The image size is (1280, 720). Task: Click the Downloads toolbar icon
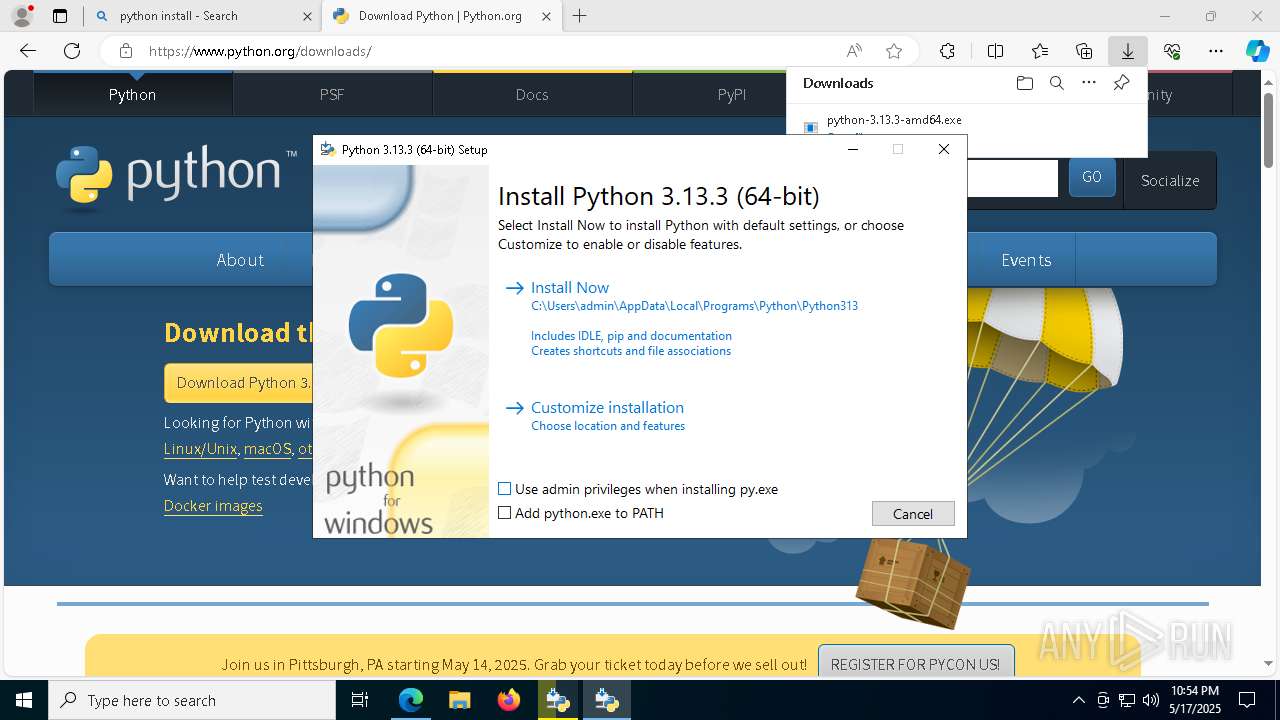[1127, 51]
